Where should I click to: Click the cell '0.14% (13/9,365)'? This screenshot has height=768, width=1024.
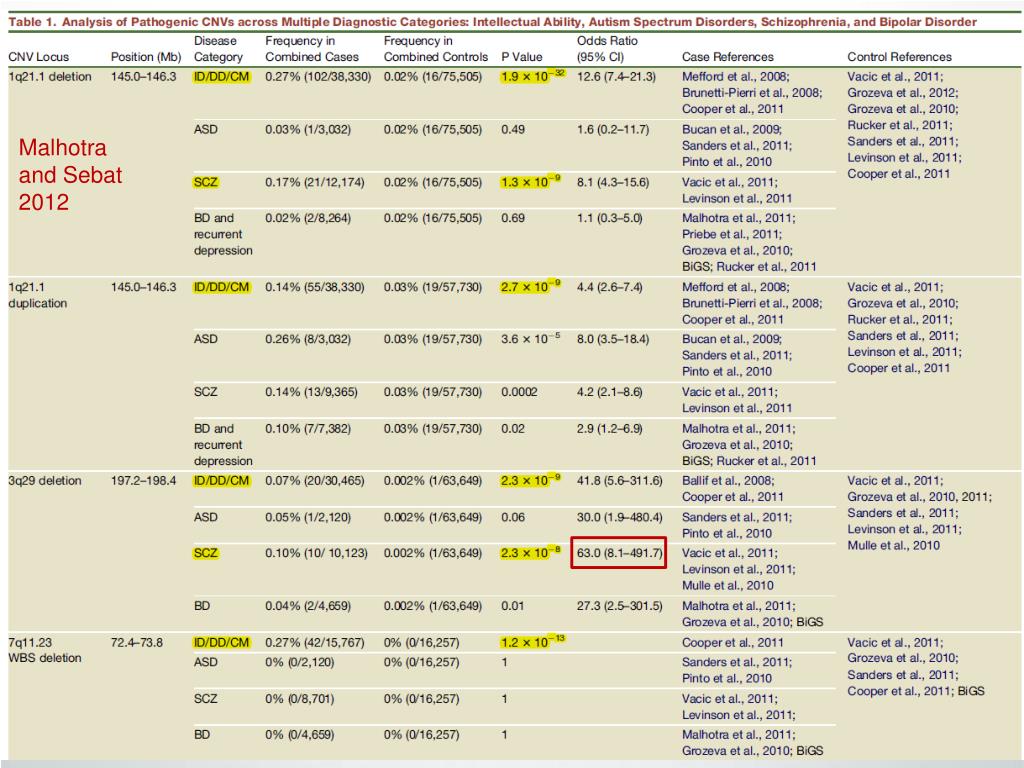pos(311,392)
